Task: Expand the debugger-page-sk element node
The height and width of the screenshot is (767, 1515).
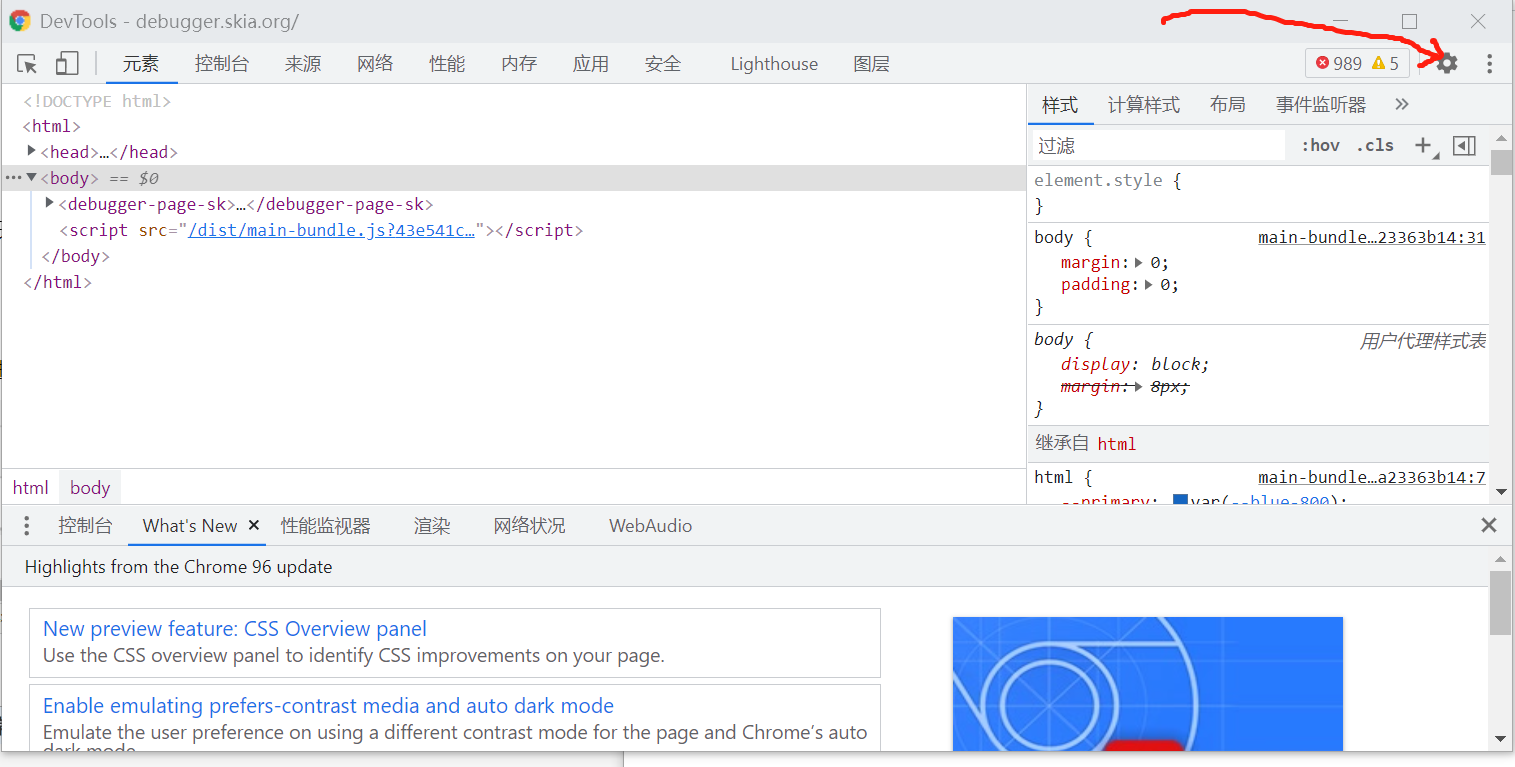Action: click(49, 203)
